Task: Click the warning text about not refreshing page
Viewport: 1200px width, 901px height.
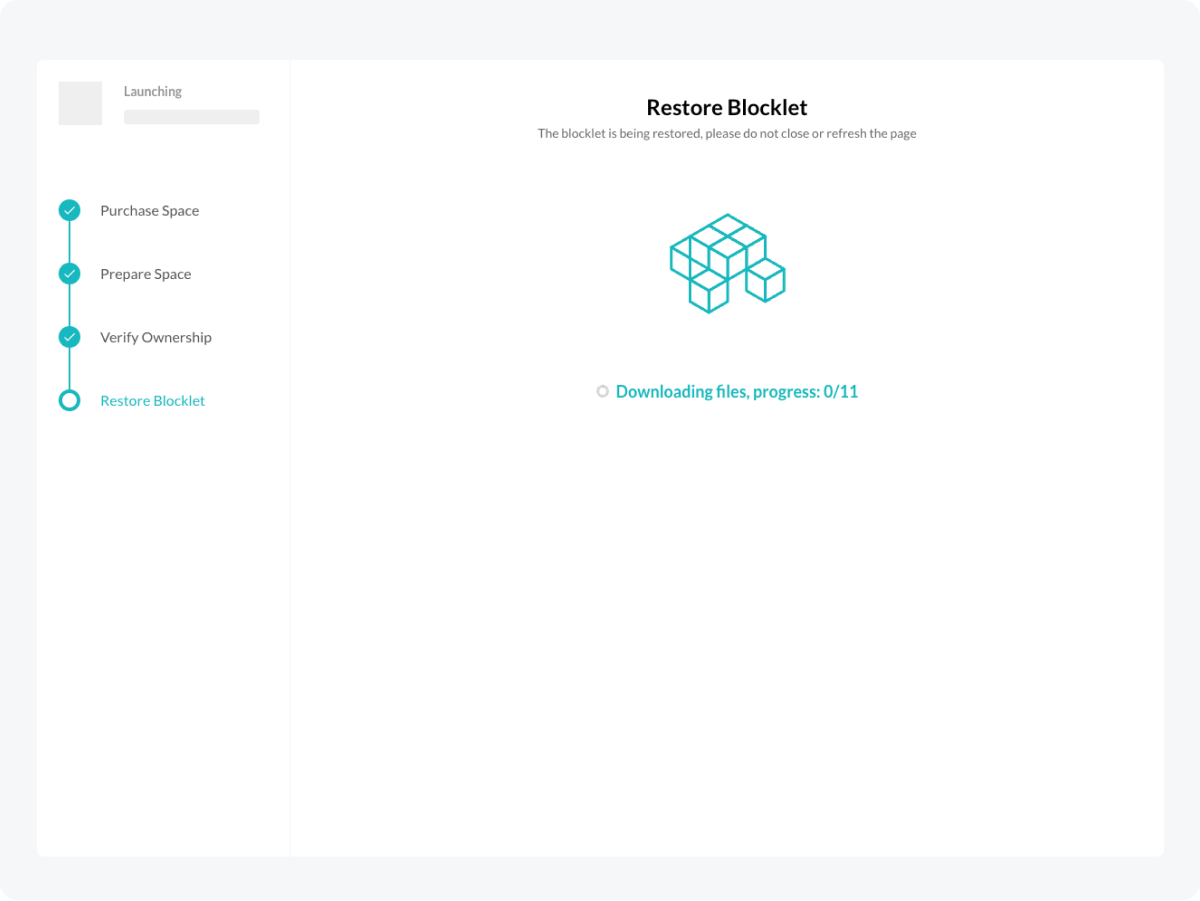Action: [x=727, y=133]
